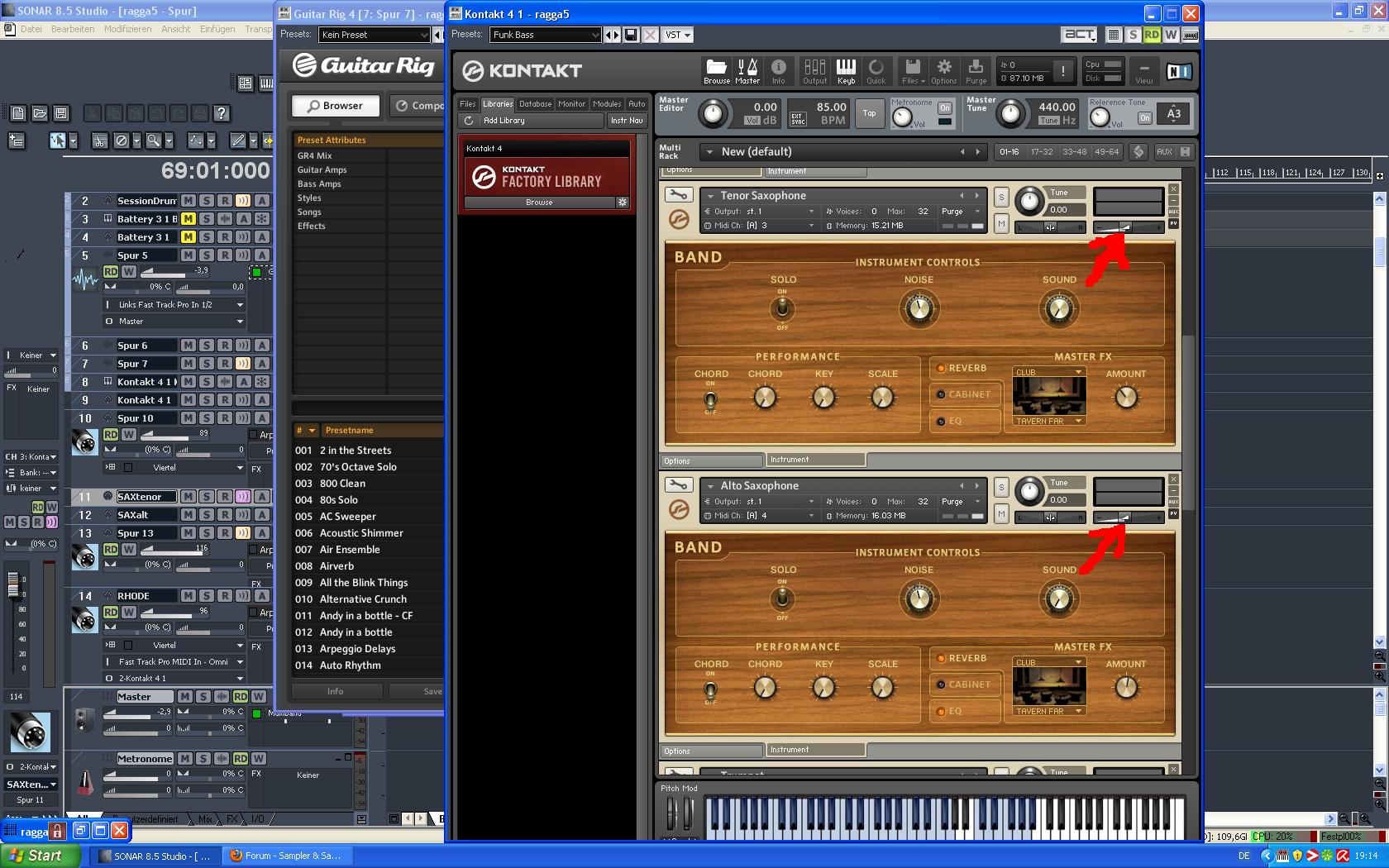Image resolution: width=1389 pixels, height=868 pixels.
Task: Click Windows Start button
Action: click(x=40, y=856)
